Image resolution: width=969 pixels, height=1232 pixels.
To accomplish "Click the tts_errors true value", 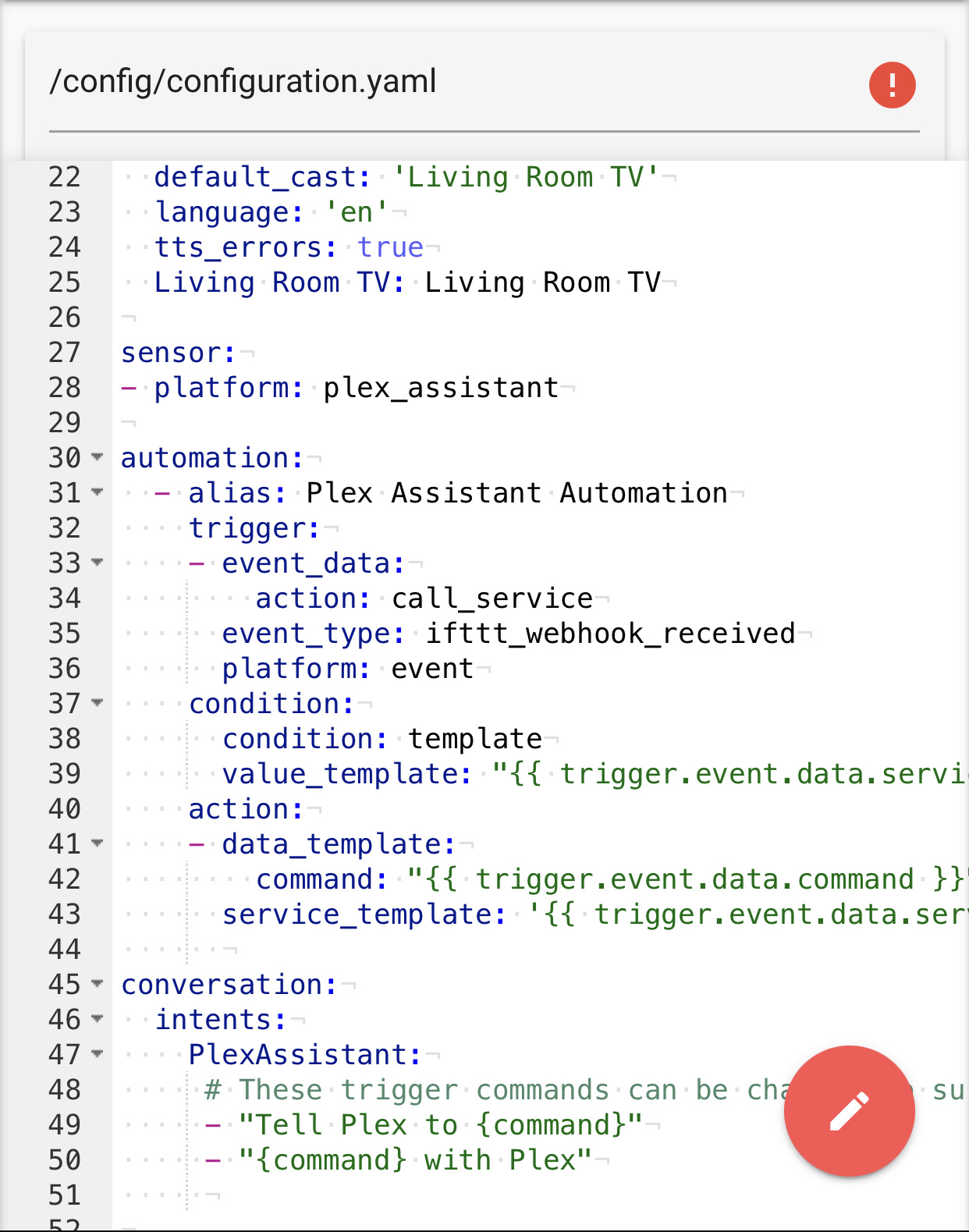I will (391, 247).
